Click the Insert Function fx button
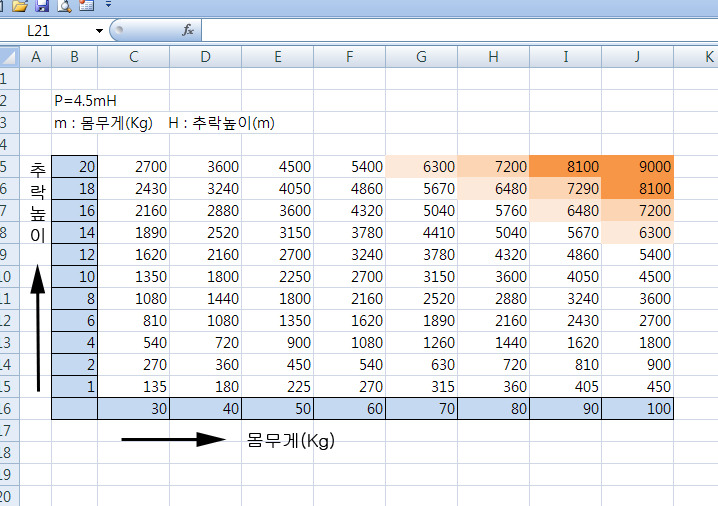This screenshot has width=718, height=506. [188, 31]
